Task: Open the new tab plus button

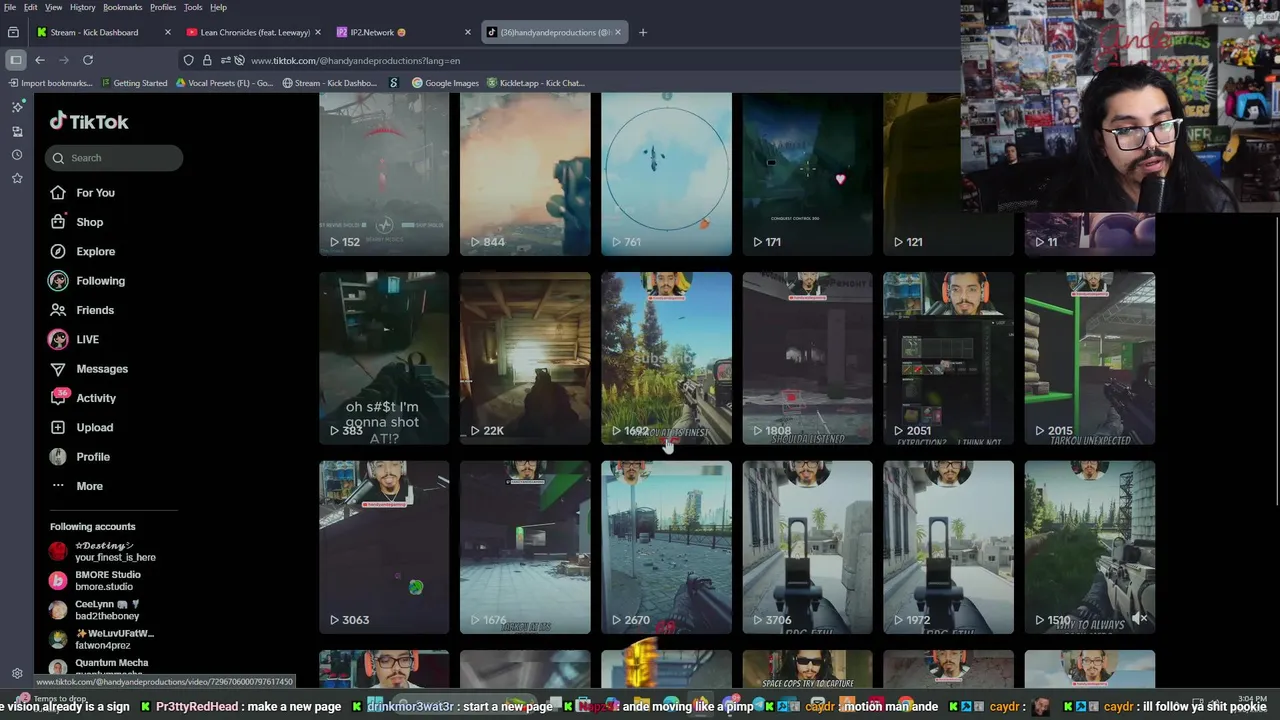Action: (x=643, y=32)
